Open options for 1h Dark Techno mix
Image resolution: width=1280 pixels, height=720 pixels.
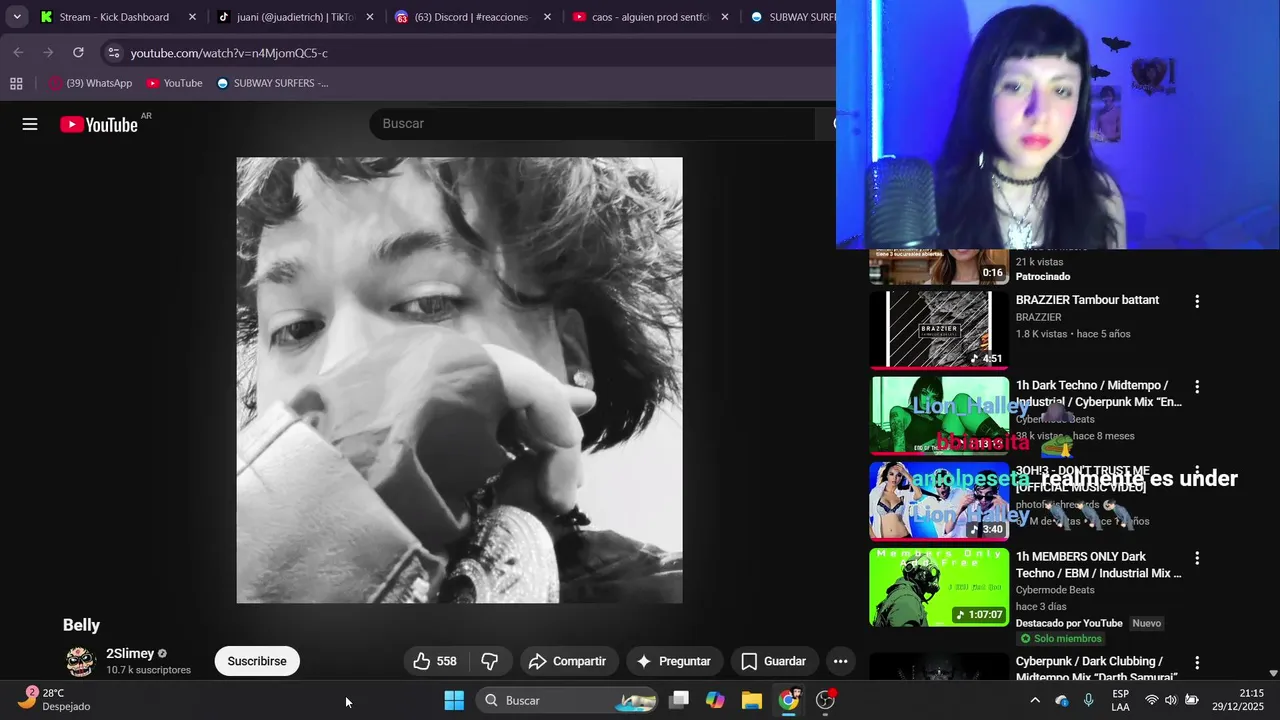pyautogui.click(x=1197, y=386)
